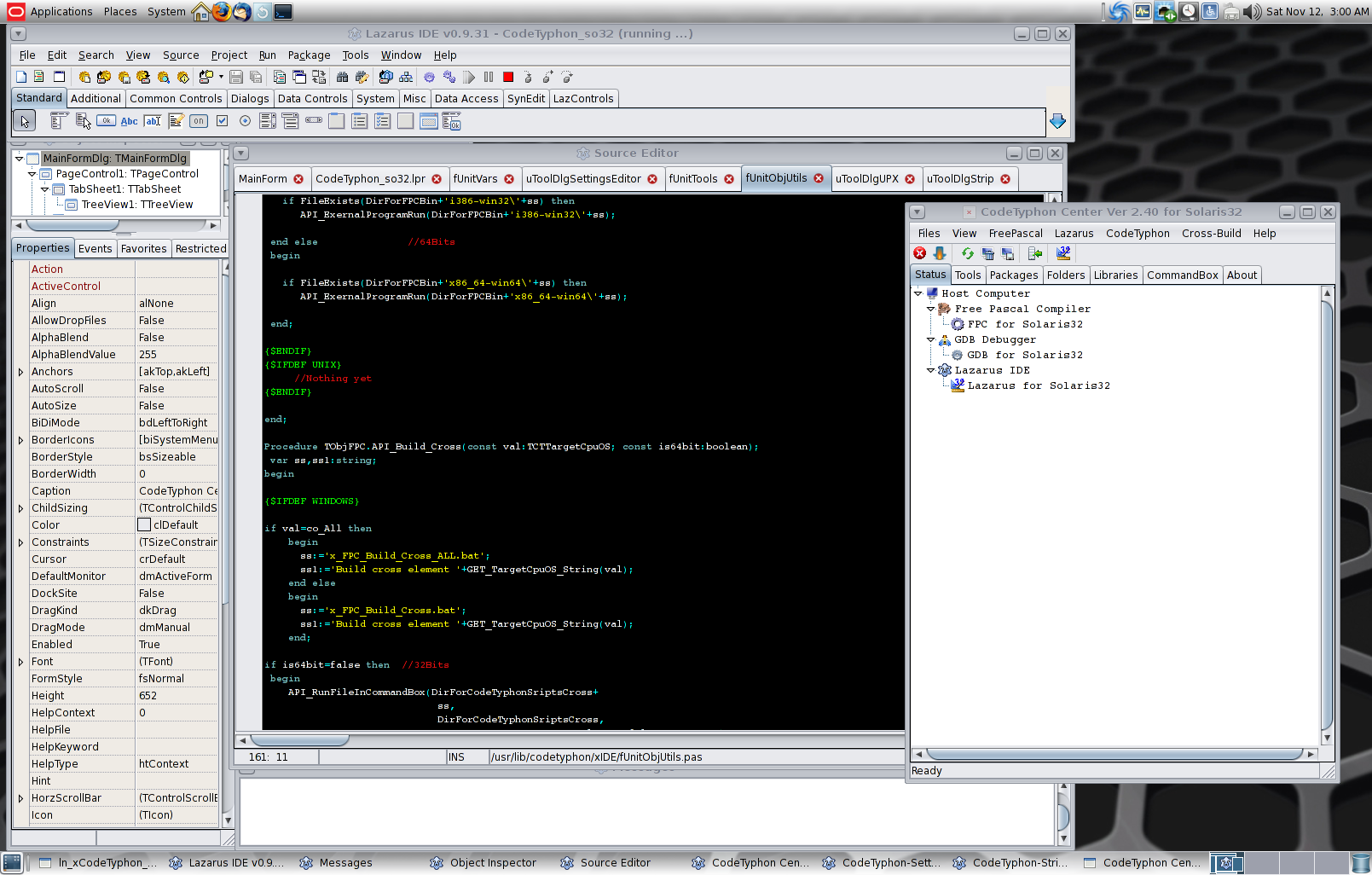Select the TEdit component icon
This screenshot has width=1372, height=875.
pyautogui.click(x=153, y=121)
